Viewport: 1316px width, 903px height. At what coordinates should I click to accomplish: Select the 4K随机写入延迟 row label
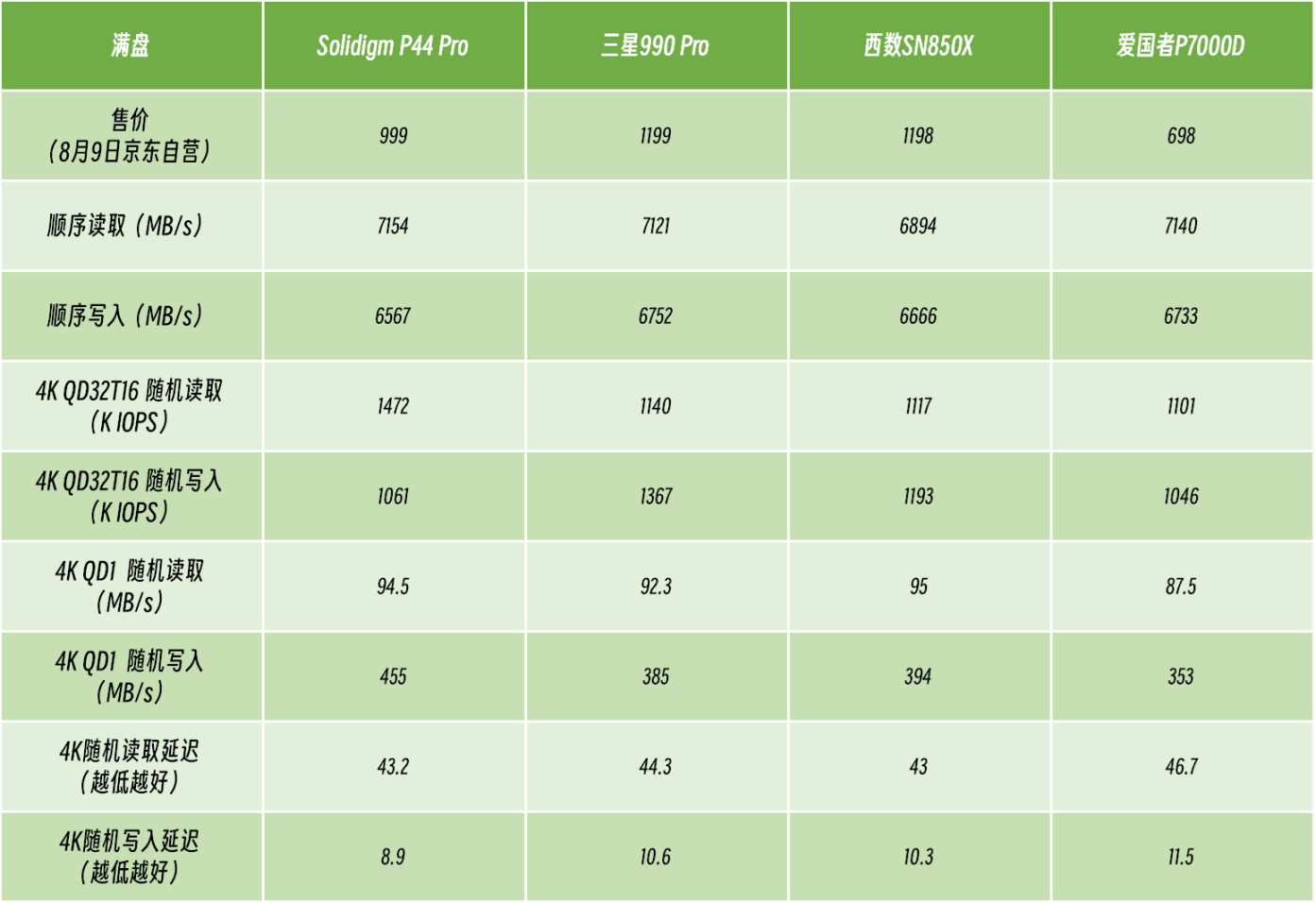(129, 857)
